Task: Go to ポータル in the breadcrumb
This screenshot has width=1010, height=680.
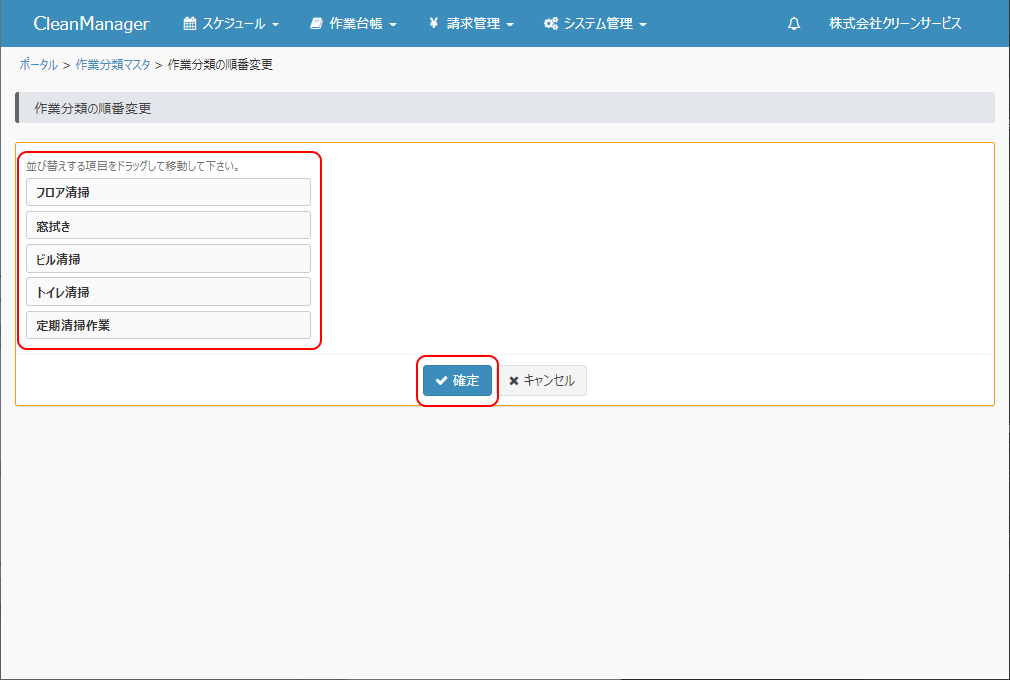Action: click(39, 64)
